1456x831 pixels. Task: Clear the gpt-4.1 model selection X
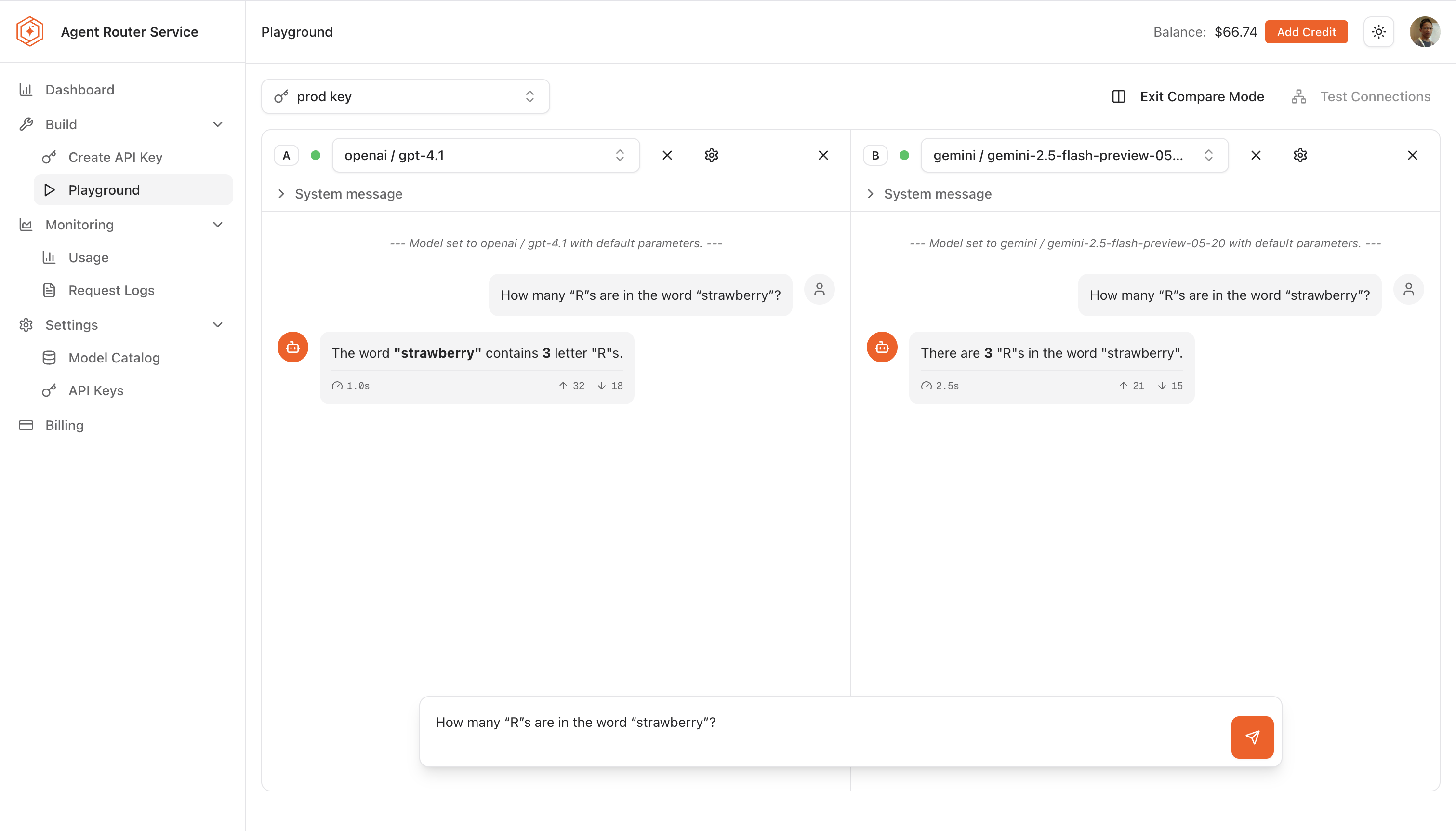click(x=667, y=155)
